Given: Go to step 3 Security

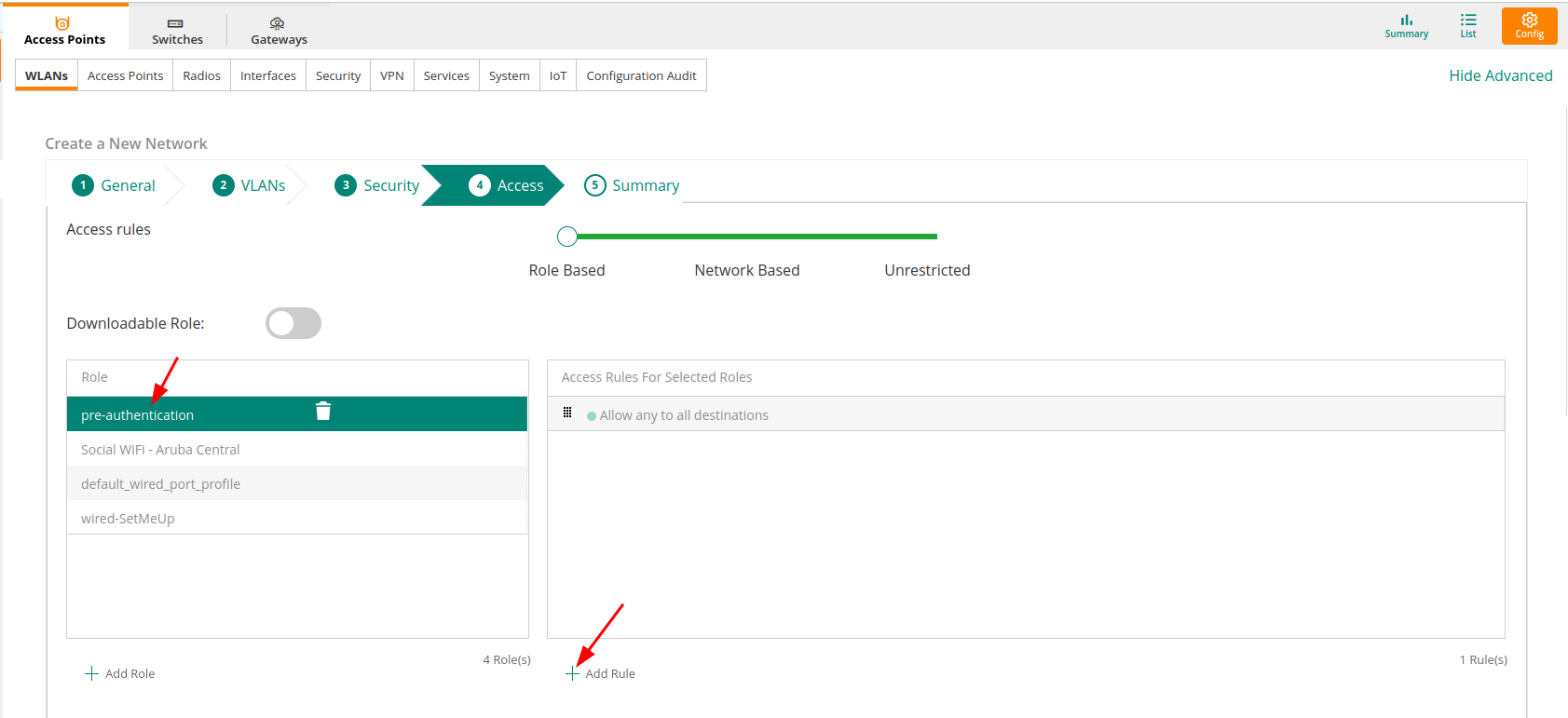Looking at the screenshot, I should click(377, 185).
